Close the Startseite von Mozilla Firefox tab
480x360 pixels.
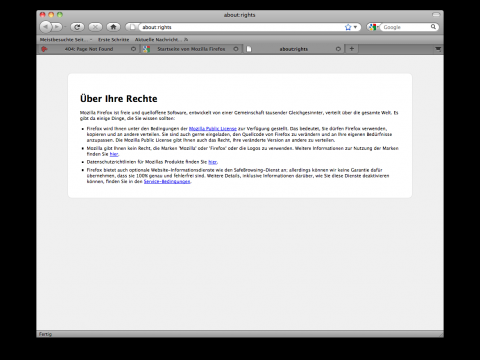236,49
